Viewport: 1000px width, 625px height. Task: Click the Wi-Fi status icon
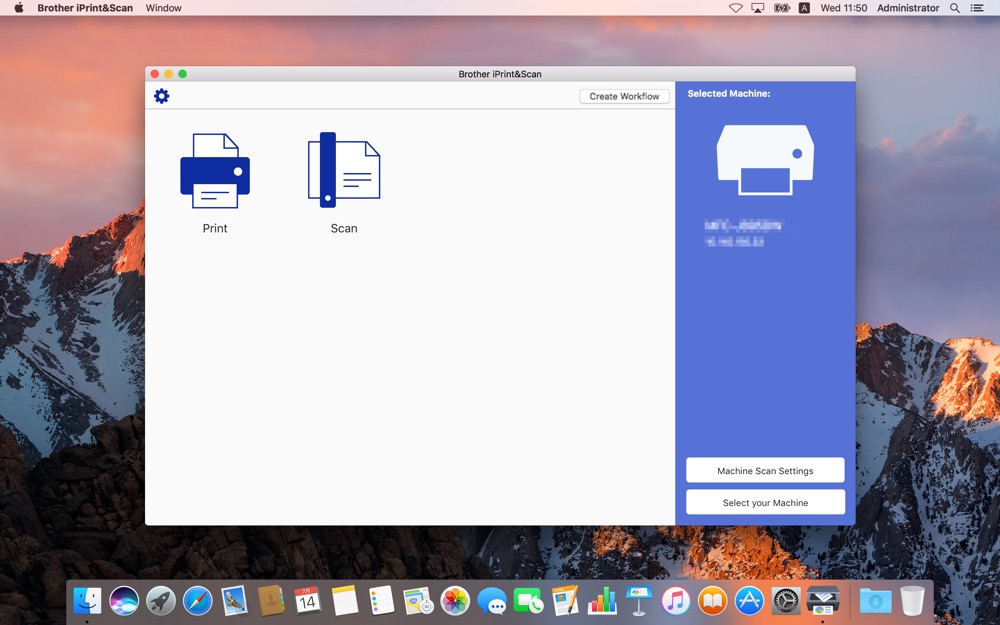click(736, 8)
